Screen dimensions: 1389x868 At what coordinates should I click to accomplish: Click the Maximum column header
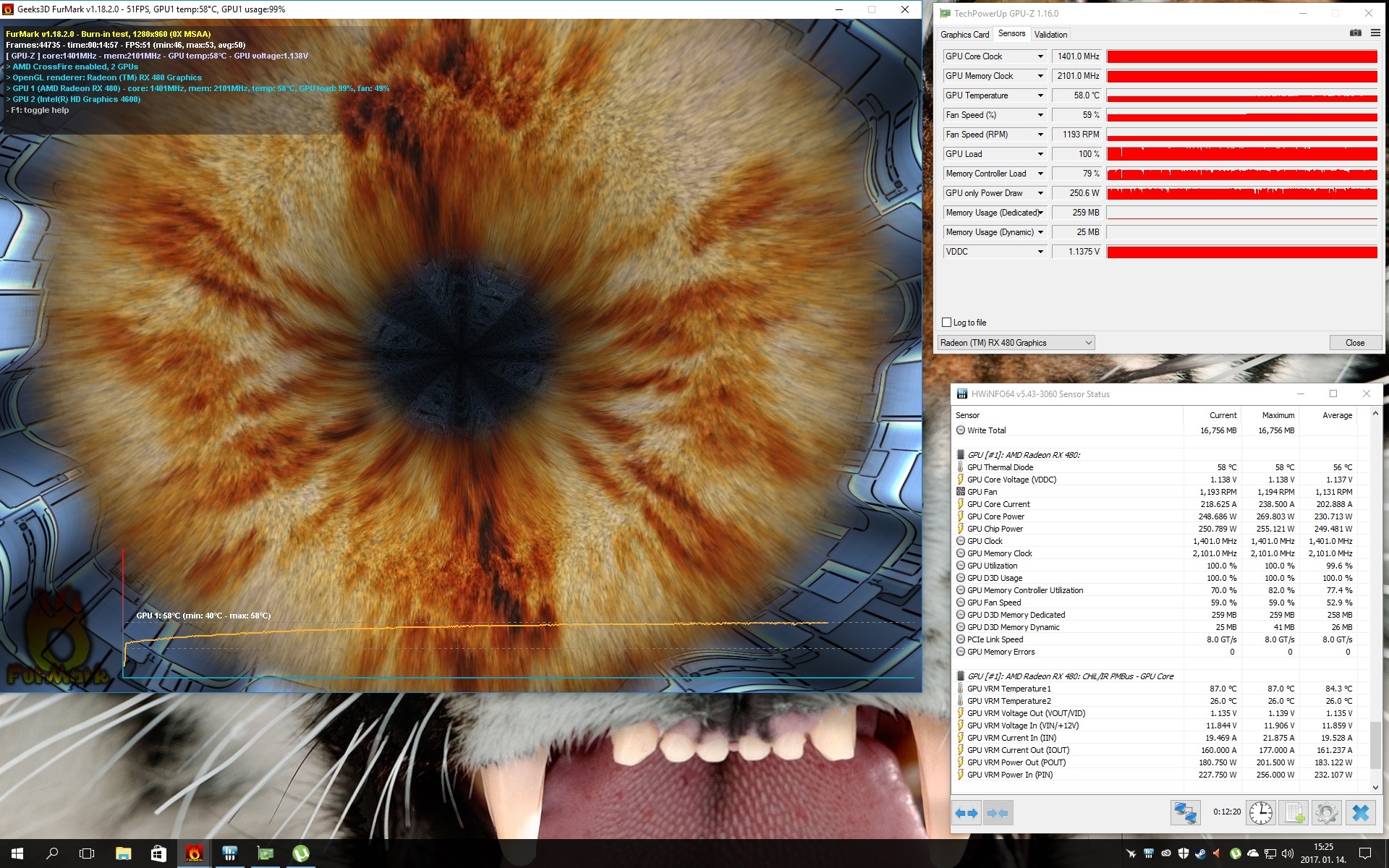click(x=1278, y=415)
